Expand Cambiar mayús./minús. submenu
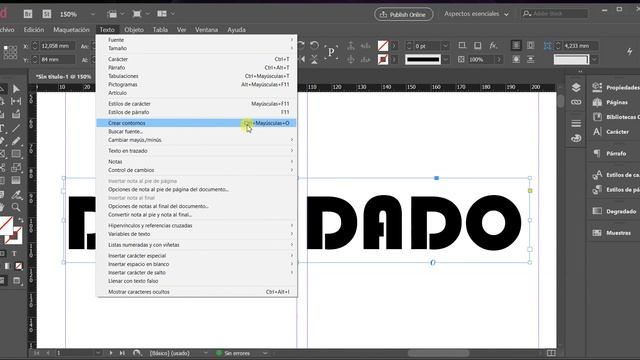Viewport: 640px width, 360px height. click(196, 140)
